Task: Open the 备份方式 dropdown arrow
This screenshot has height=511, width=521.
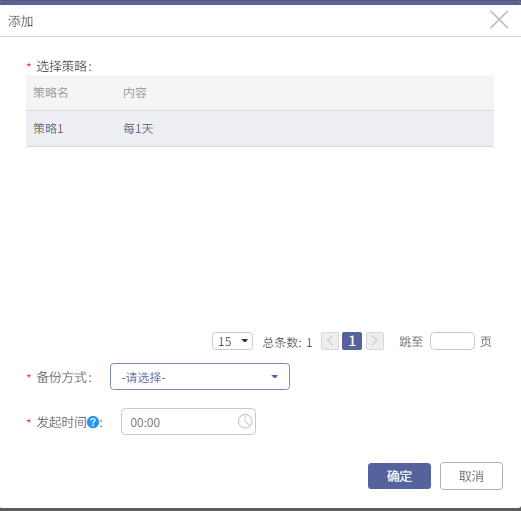Action: (274, 377)
